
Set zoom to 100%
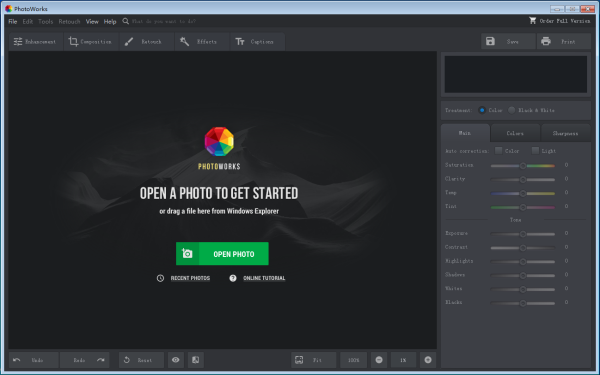354,360
